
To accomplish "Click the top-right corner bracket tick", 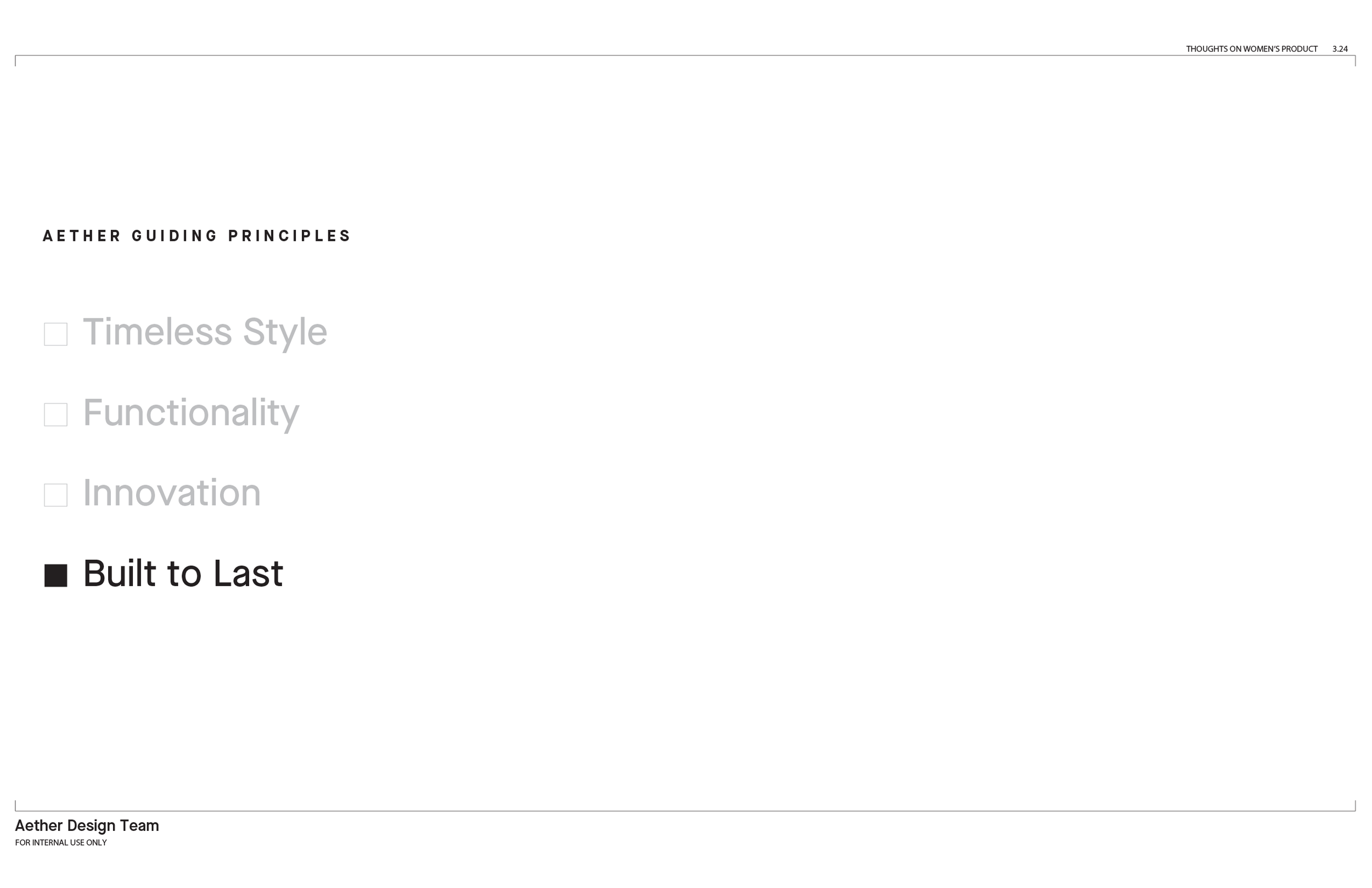I will (1356, 60).
